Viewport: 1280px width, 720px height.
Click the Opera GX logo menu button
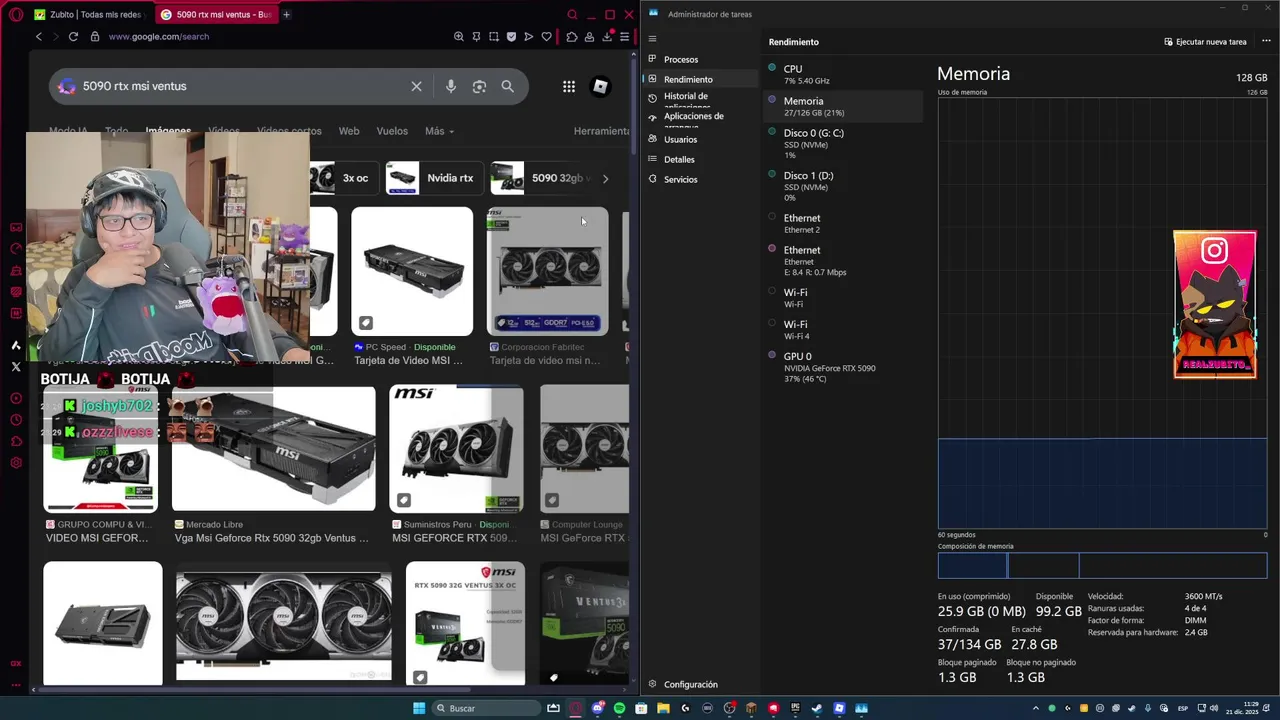(16, 15)
